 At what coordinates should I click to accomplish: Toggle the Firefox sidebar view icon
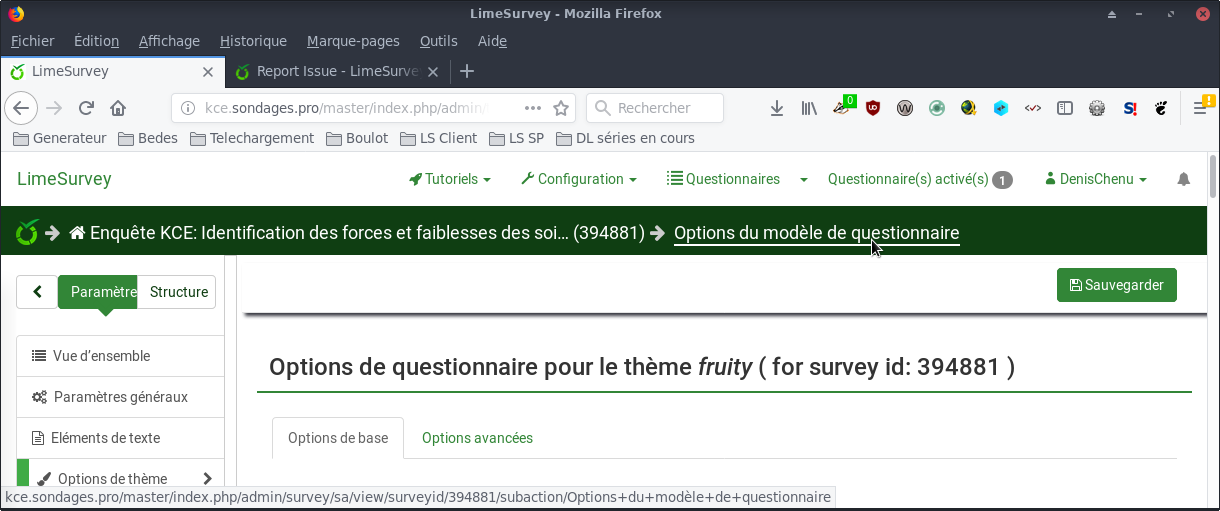tap(1065, 108)
